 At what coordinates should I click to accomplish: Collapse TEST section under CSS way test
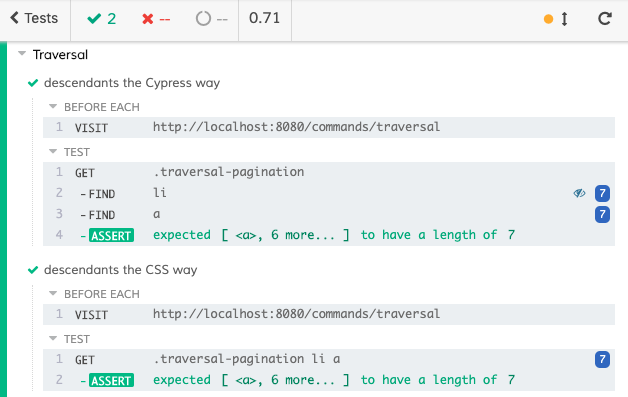(x=53, y=339)
